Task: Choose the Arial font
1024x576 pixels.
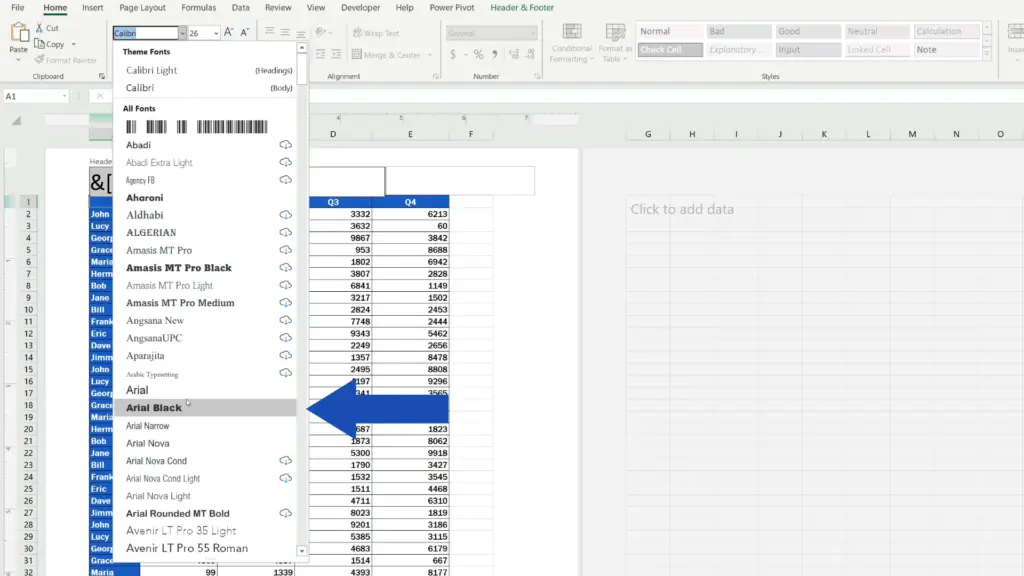Action: pos(205,390)
